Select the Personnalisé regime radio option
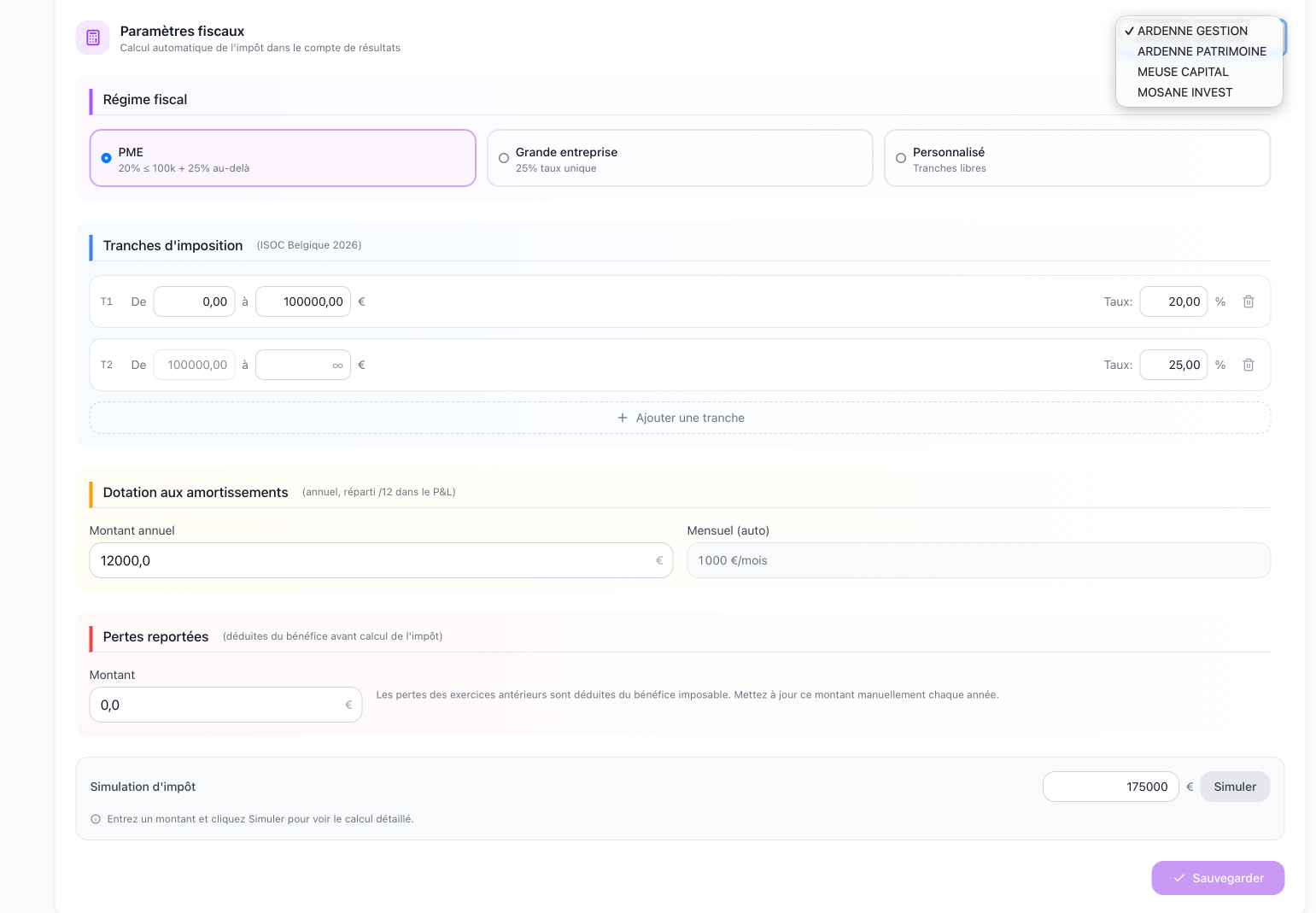This screenshot has width=1316, height=913. pyautogui.click(x=901, y=158)
